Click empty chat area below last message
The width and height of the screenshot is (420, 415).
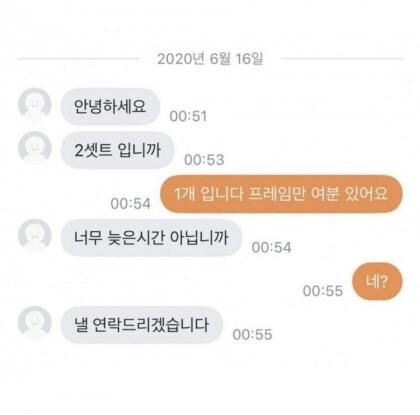[x=210, y=380]
